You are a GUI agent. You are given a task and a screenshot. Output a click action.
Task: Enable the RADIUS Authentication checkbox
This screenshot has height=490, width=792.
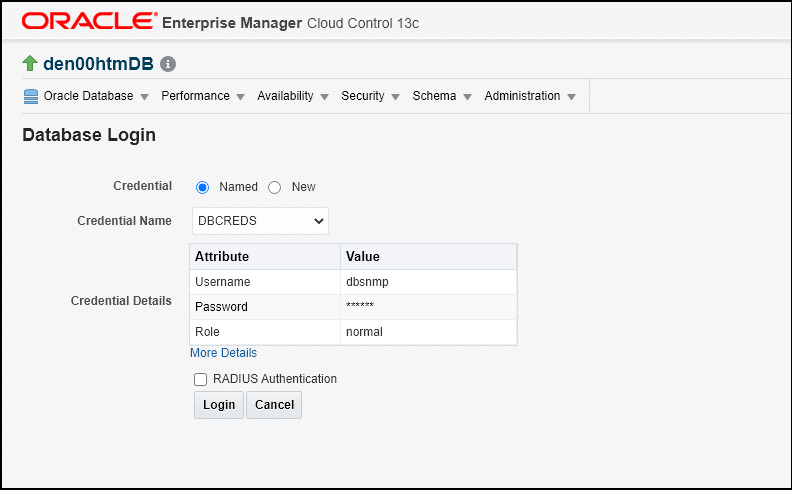pos(201,379)
